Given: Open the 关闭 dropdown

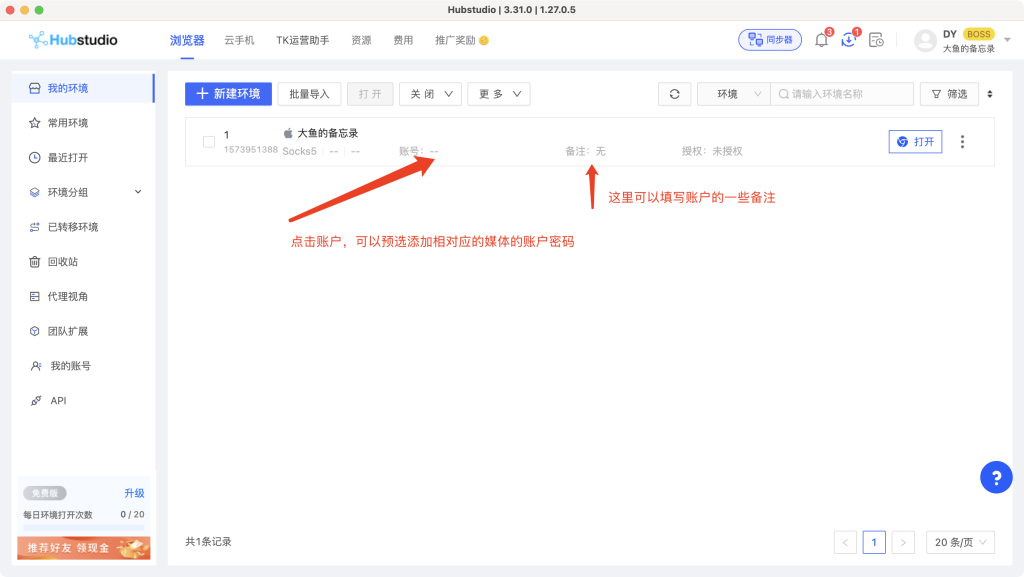Looking at the screenshot, I should (x=430, y=94).
